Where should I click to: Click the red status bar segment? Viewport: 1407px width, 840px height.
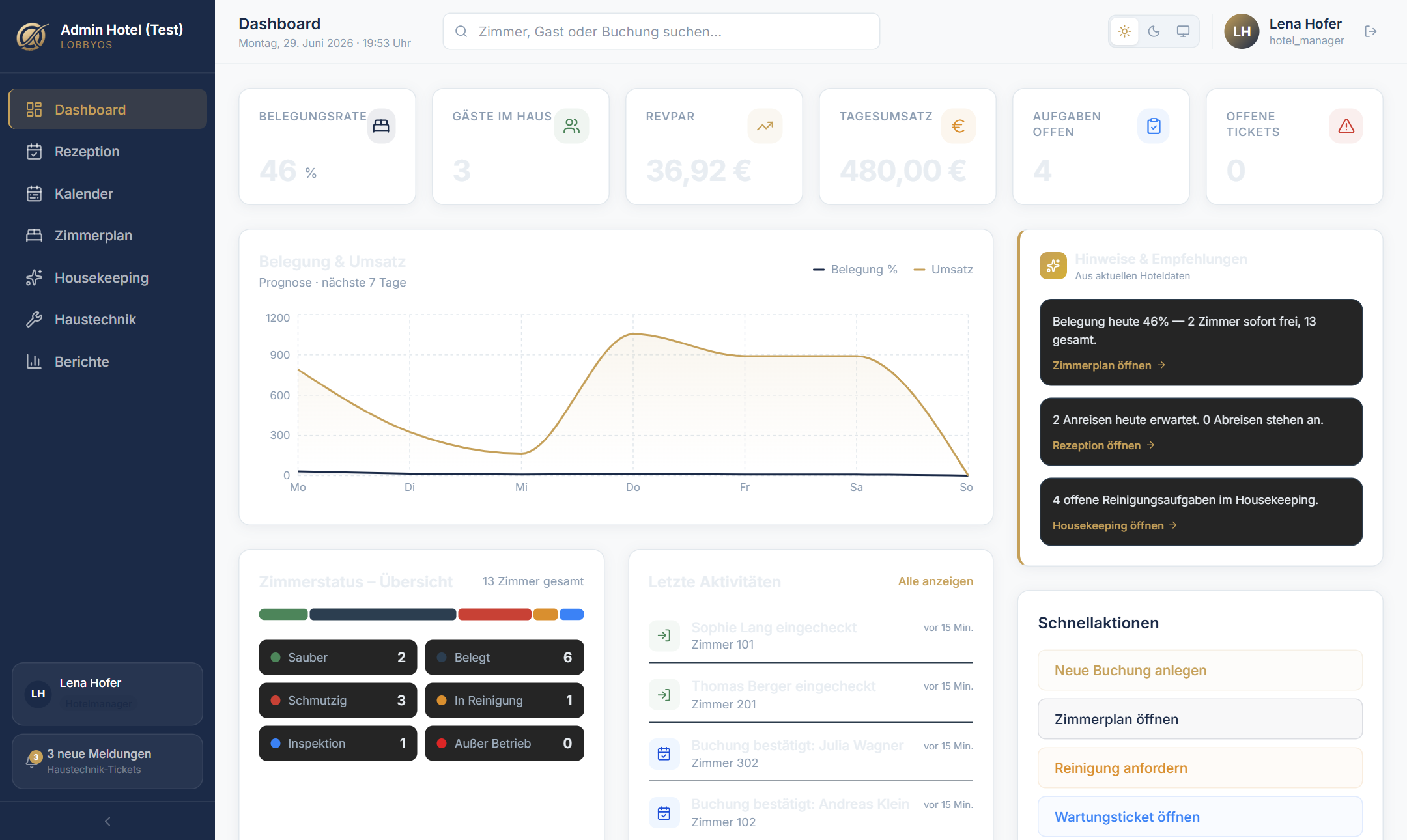pyautogui.click(x=494, y=614)
